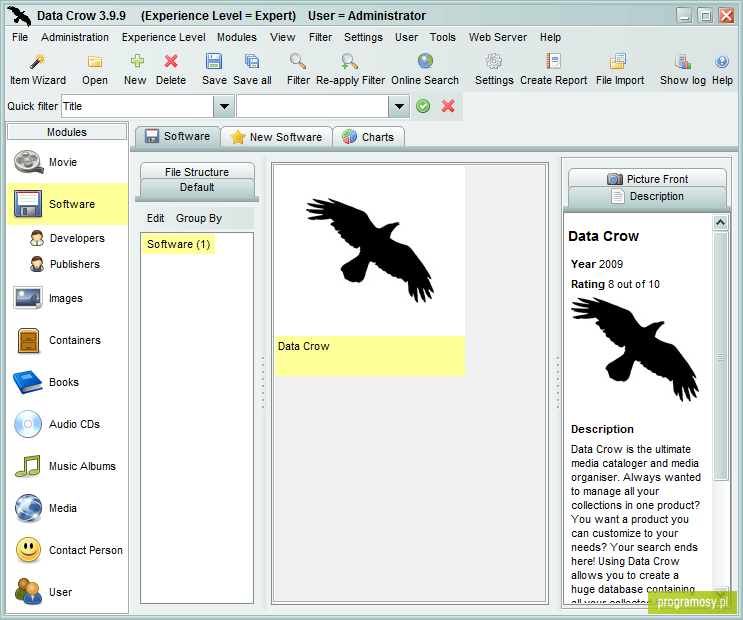Open the Filter magnifier tool
The width and height of the screenshot is (743, 620).
pos(298,69)
